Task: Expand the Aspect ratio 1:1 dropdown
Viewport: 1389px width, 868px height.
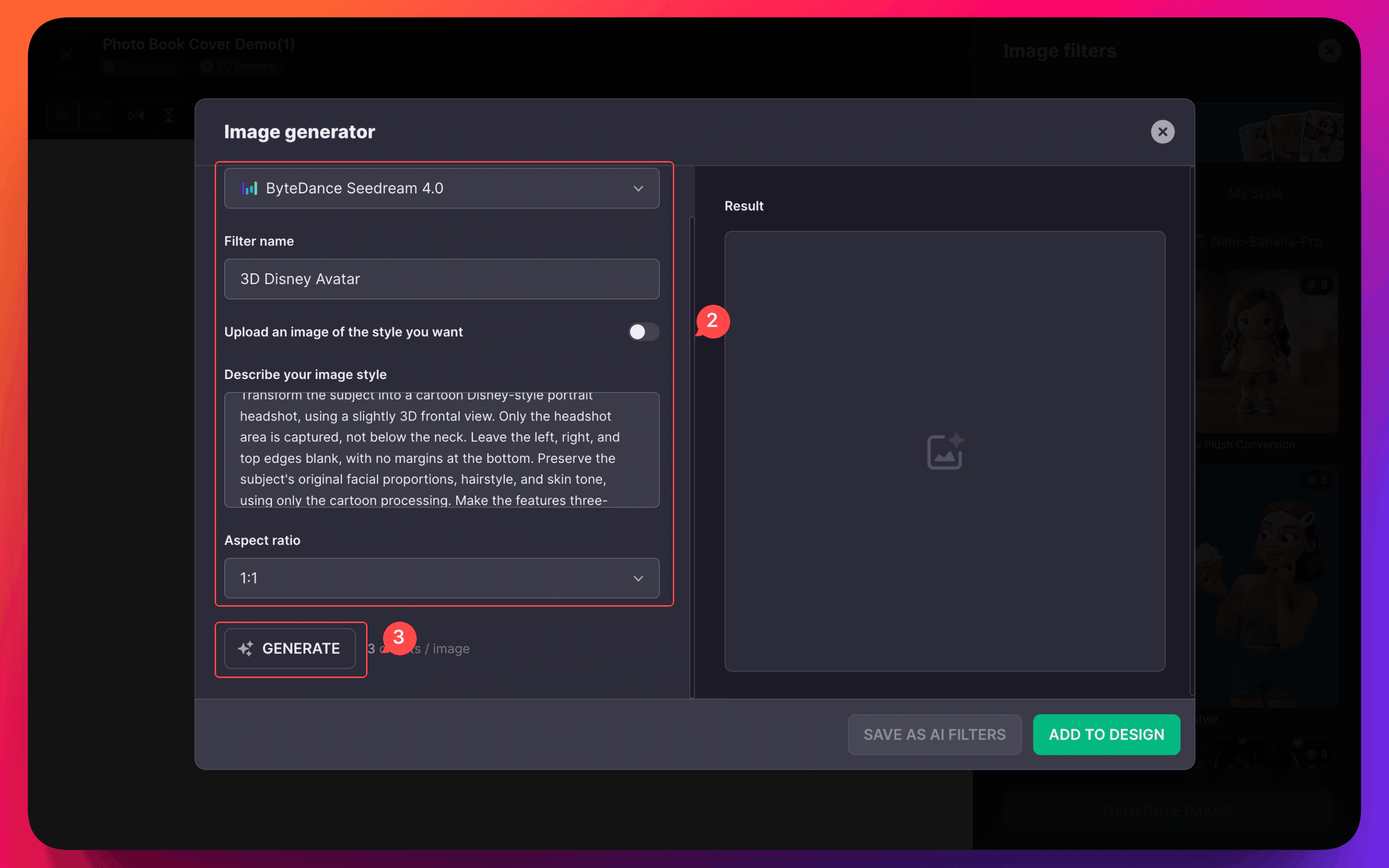Action: tap(441, 578)
